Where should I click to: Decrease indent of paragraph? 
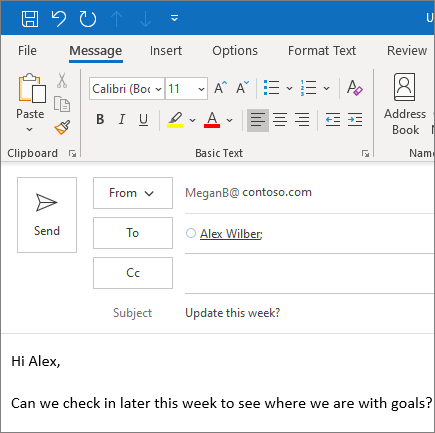pos(333,120)
